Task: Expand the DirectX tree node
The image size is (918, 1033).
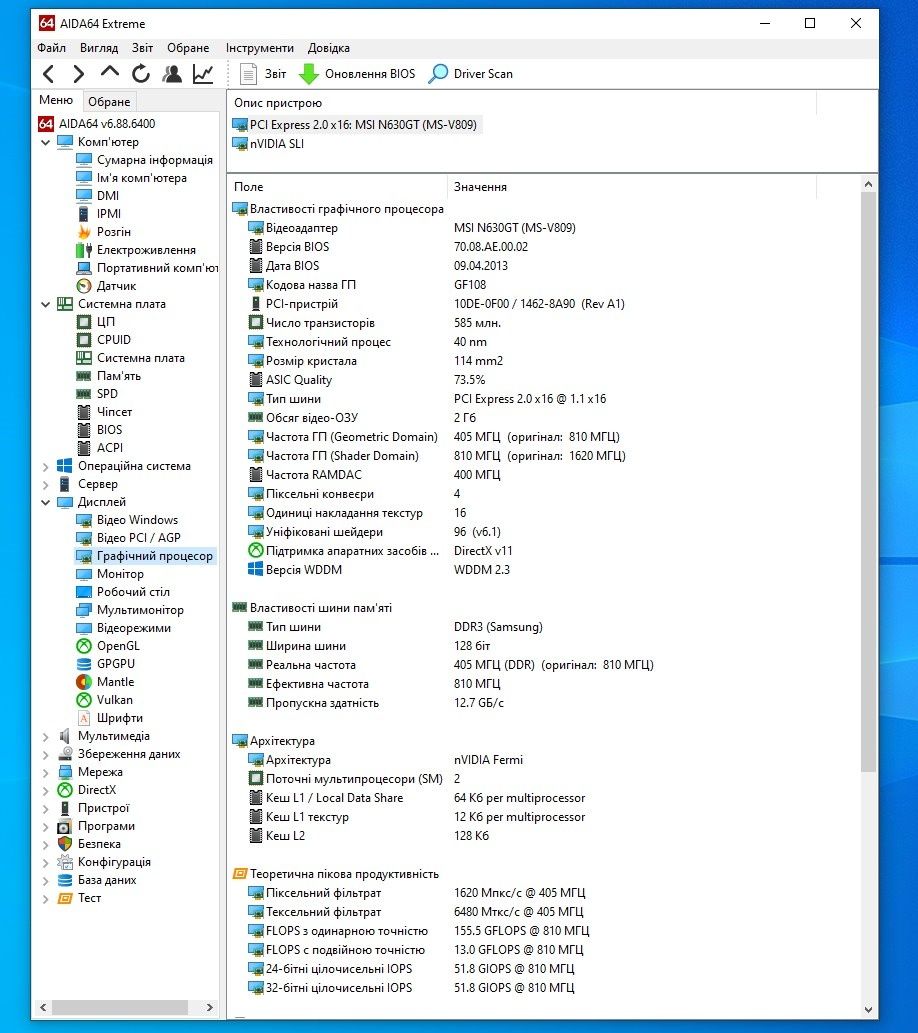Action: tap(45, 790)
